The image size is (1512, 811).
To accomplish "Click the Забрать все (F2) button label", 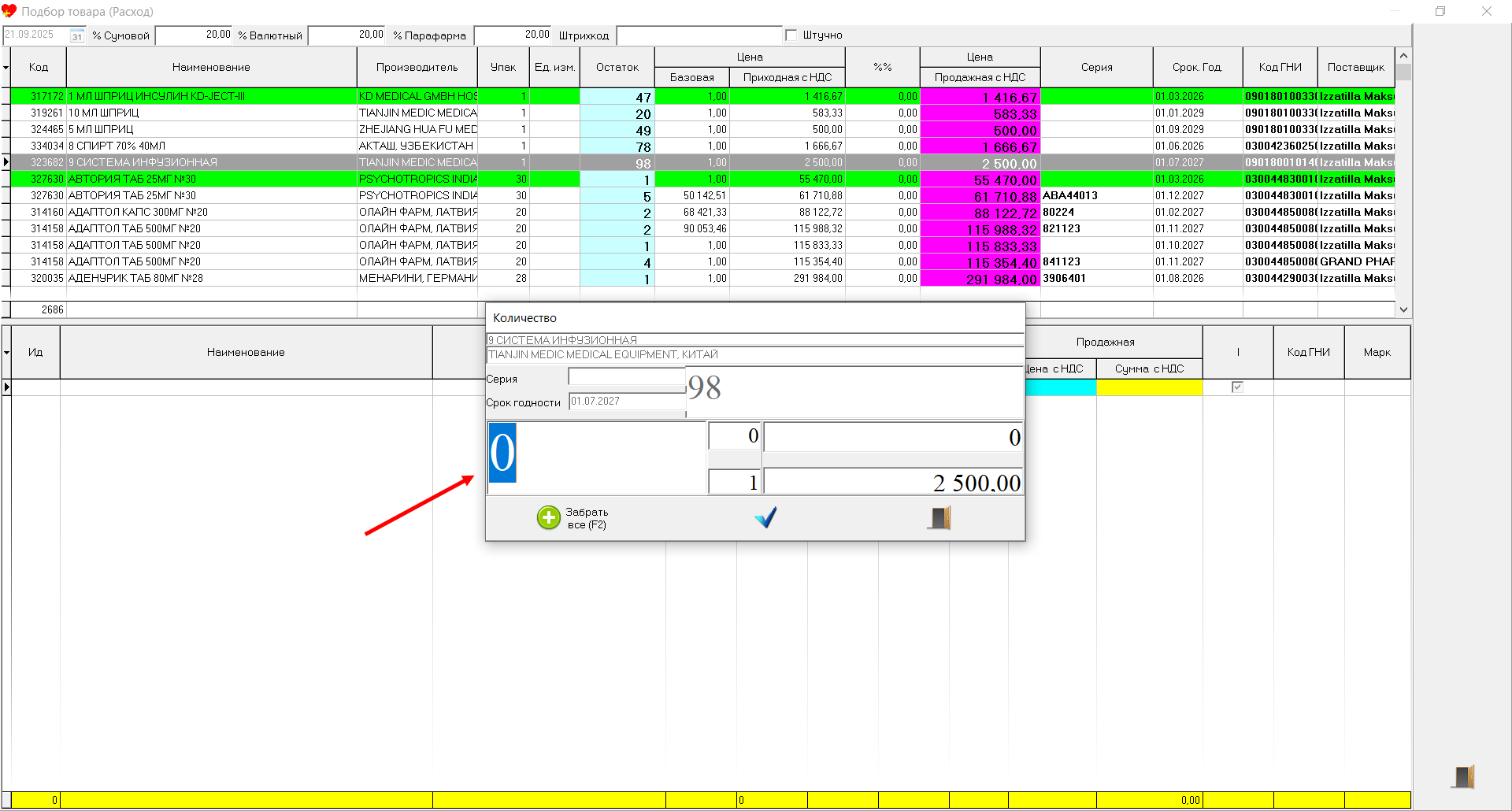I will click(x=587, y=518).
